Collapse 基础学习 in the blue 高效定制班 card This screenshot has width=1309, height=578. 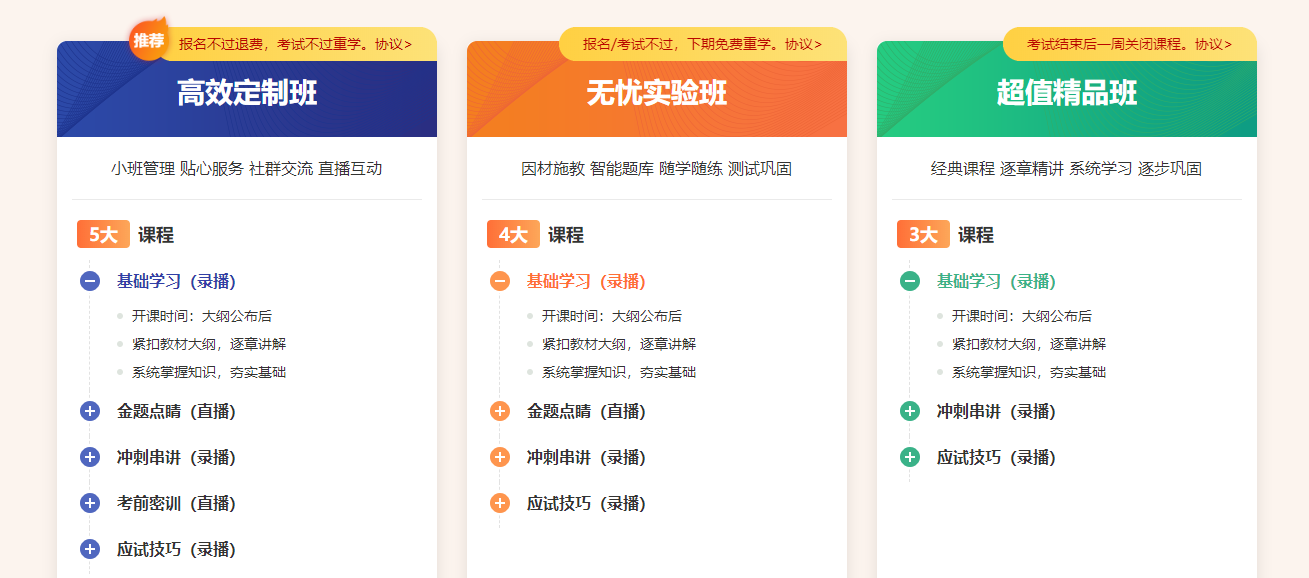(x=90, y=281)
